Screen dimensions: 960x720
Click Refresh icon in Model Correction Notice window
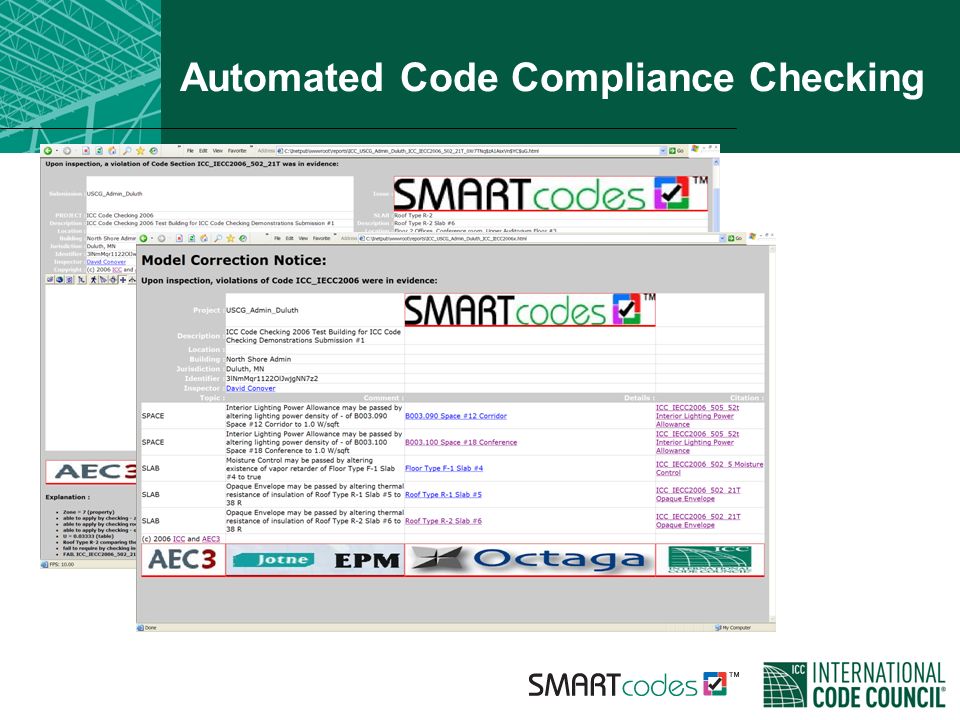(192, 238)
